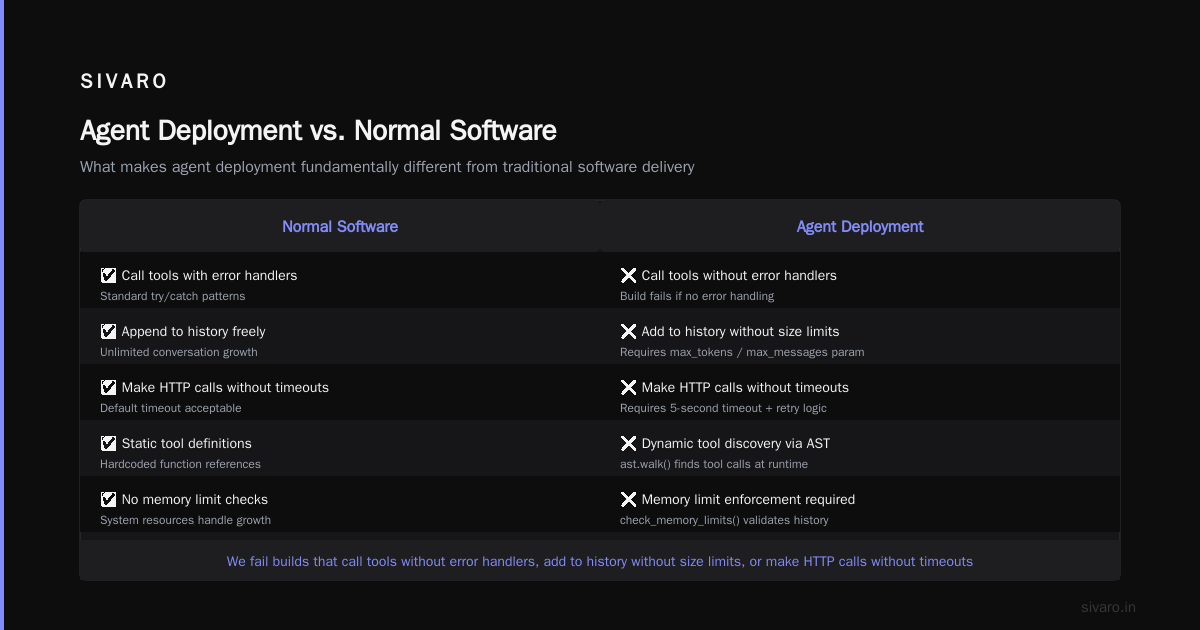Viewport: 1200px width, 630px height.
Task: Click the checkmark beside Make HTTP calls without timeouts
Action: pos(108,387)
